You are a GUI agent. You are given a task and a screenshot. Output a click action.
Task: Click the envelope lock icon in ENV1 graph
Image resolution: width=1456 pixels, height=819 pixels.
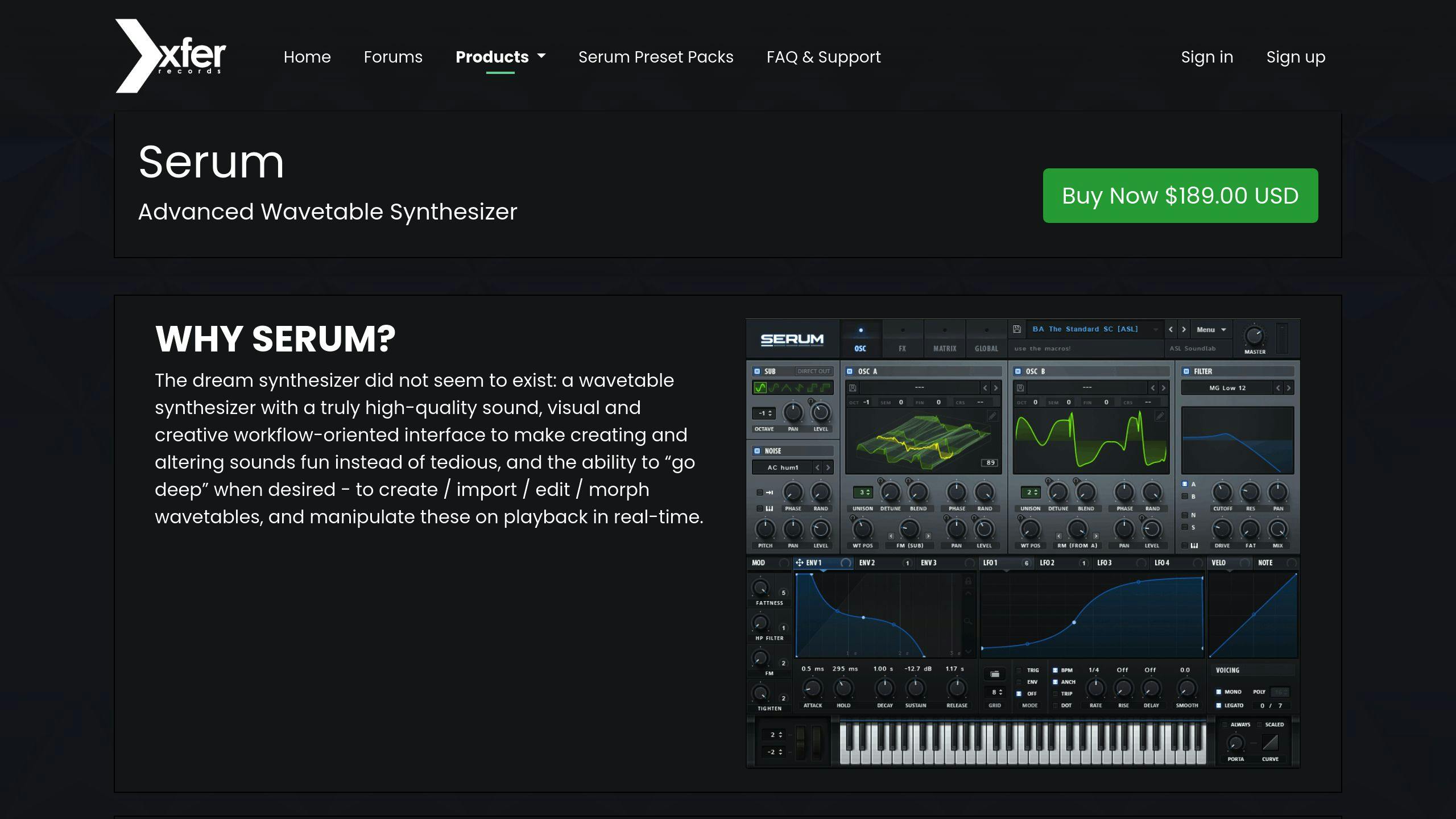point(968,581)
